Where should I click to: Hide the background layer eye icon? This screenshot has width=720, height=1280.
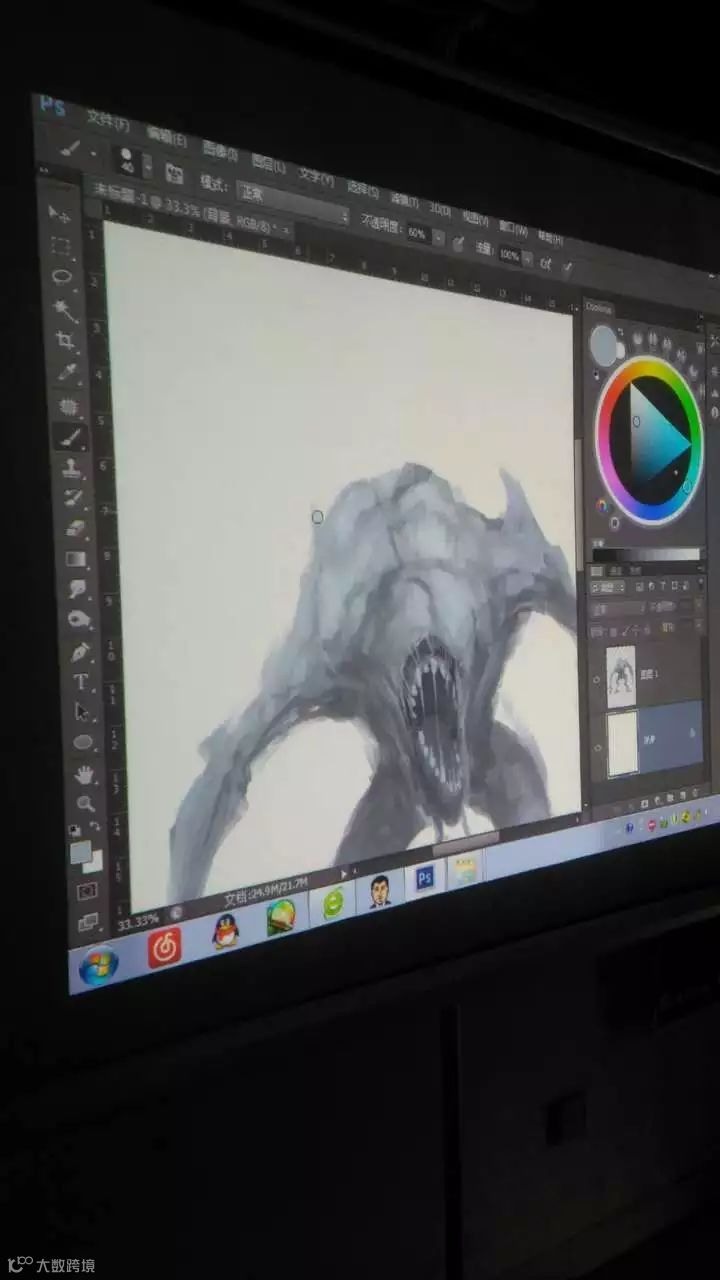599,746
